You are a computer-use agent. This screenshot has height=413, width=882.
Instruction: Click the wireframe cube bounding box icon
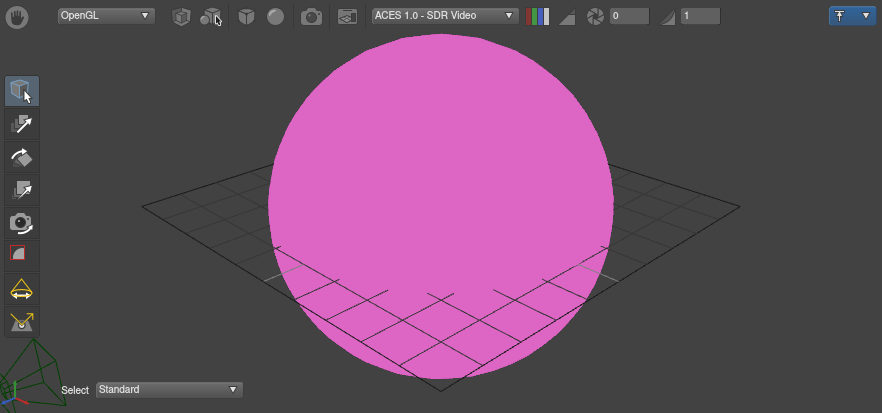(181, 17)
